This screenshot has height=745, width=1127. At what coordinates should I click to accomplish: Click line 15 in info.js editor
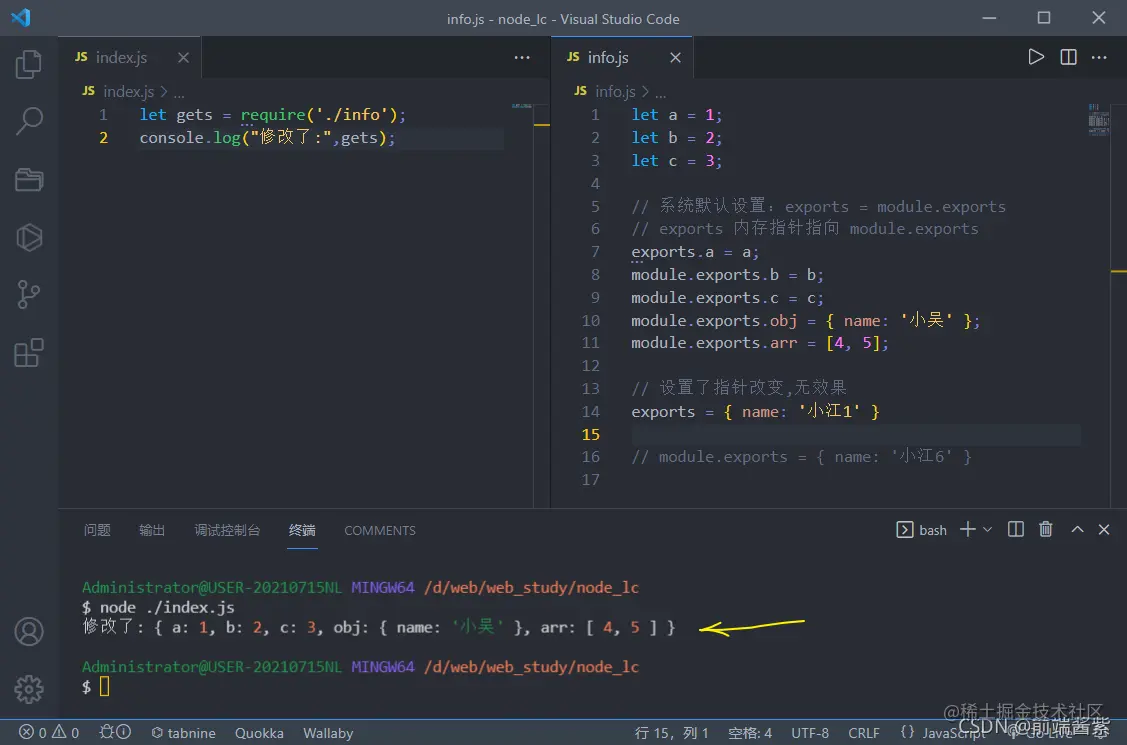click(x=855, y=435)
